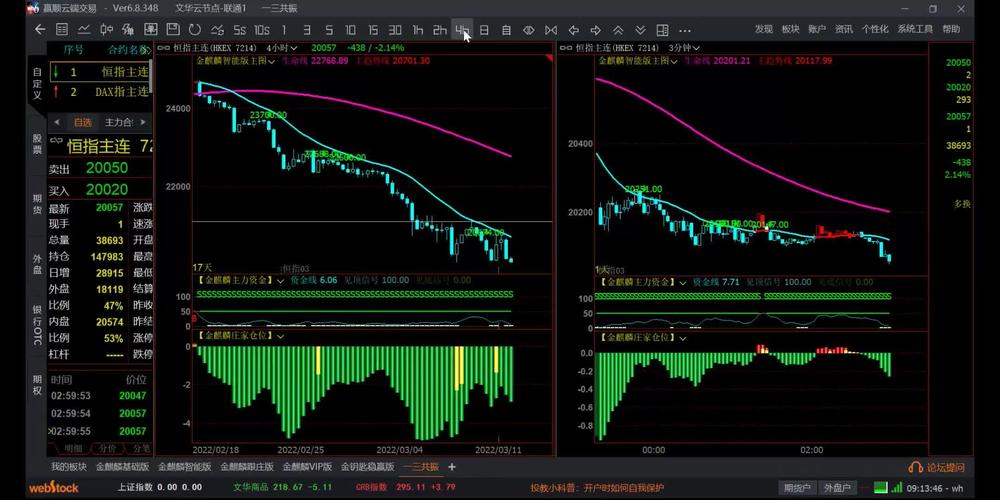
Task: Select the 4h period icon
Action: coord(462,30)
